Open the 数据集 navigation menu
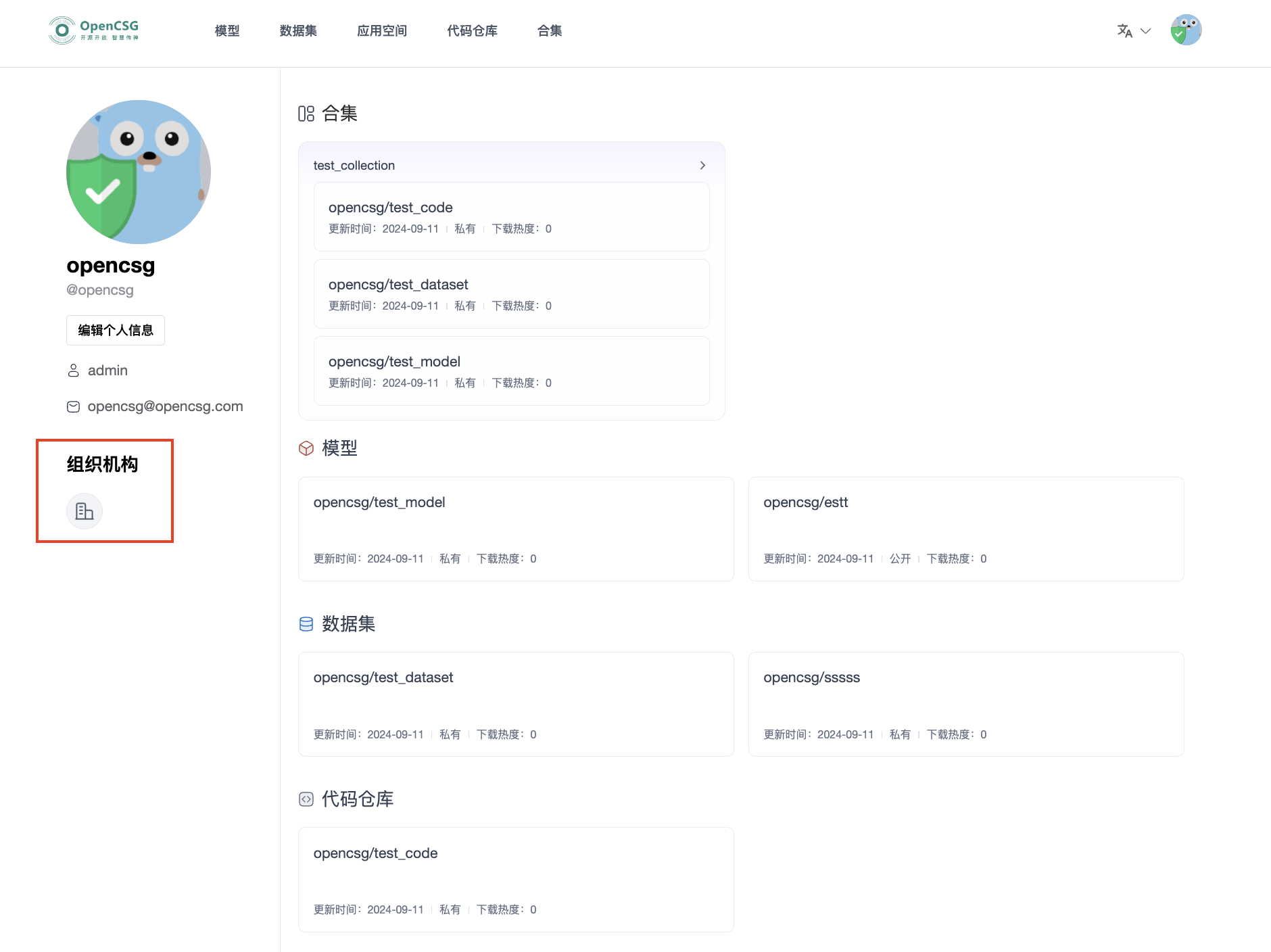 tap(298, 31)
